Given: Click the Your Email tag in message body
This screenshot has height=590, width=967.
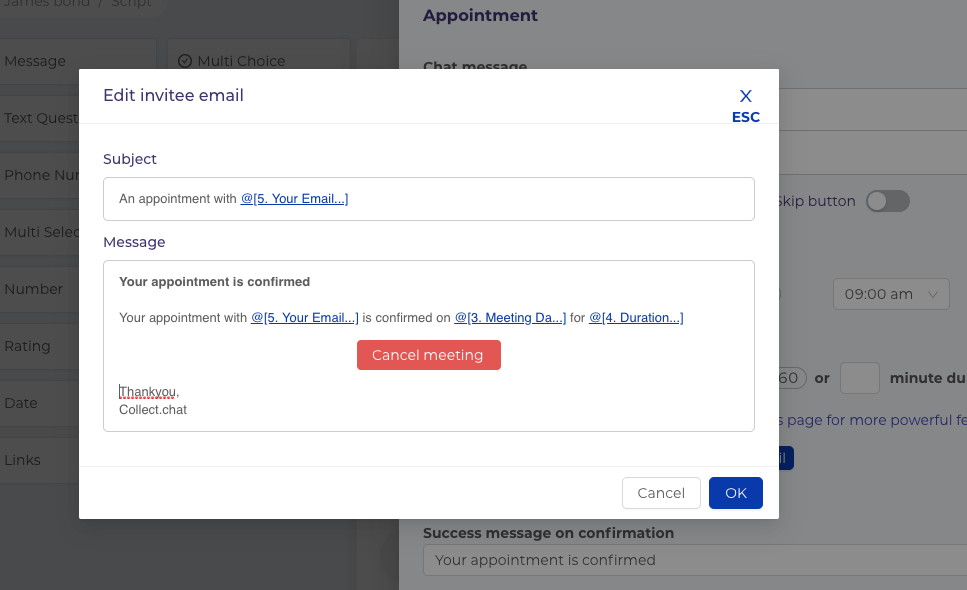Looking at the screenshot, I should [305, 318].
